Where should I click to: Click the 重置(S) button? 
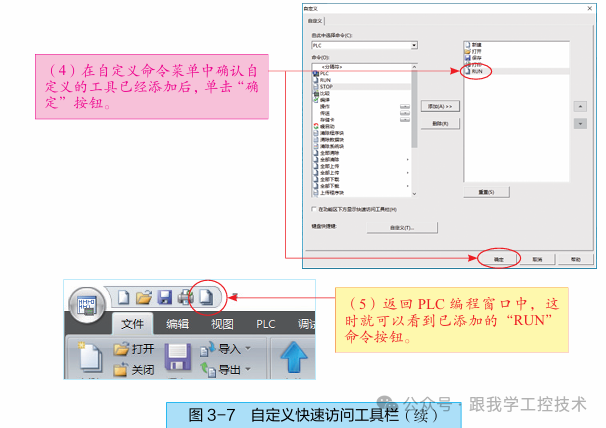(x=487, y=192)
